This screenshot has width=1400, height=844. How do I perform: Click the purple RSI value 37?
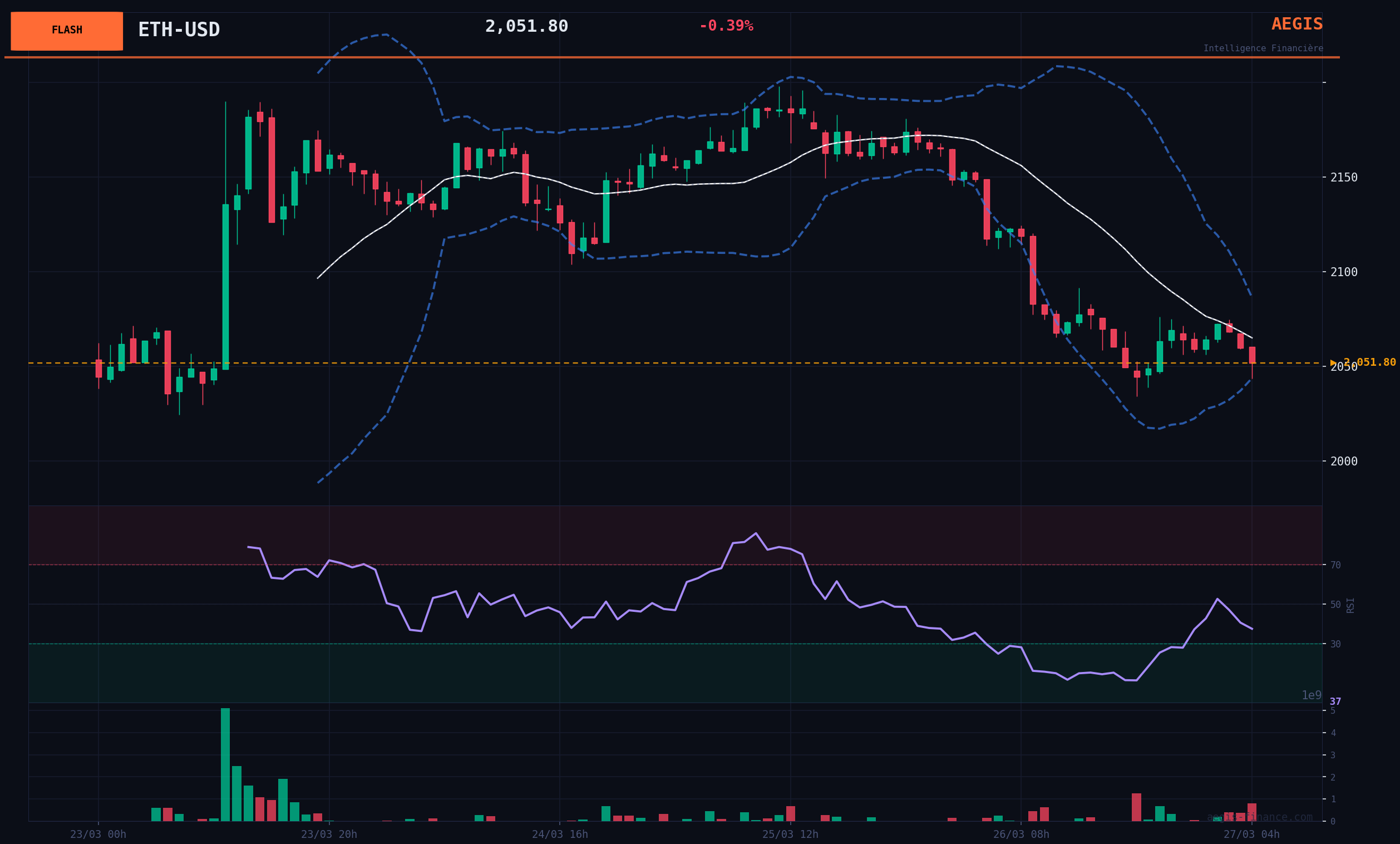[1335, 701]
